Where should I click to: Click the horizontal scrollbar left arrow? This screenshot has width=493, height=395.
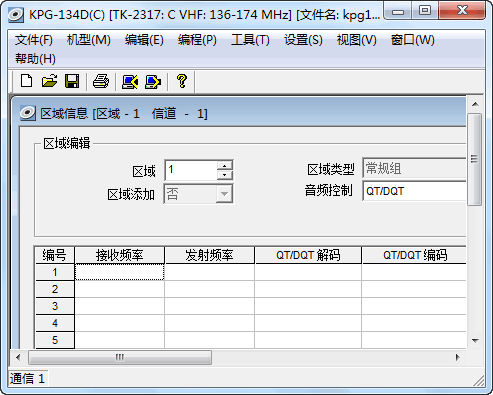click(x=18, y=357)
